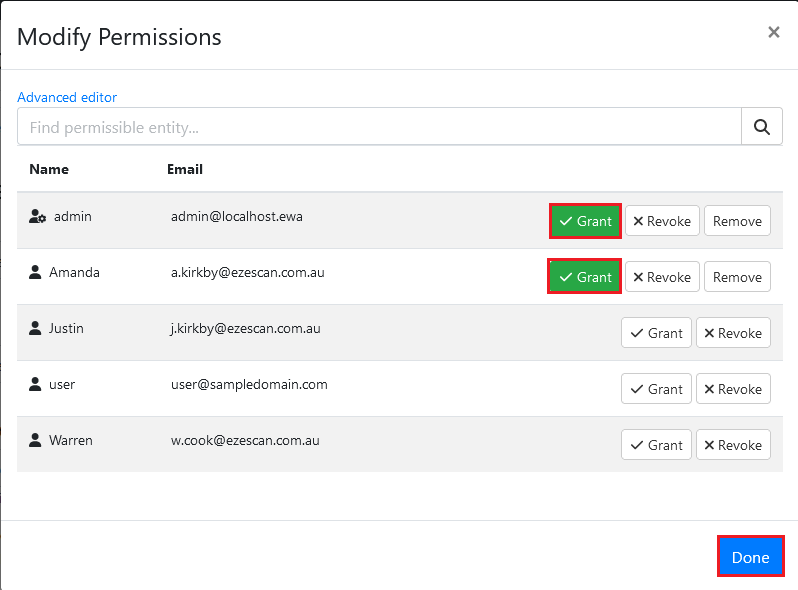The image size is (798, 590).
Task: Select email admin@localhost.ewa
Action: 237,217
